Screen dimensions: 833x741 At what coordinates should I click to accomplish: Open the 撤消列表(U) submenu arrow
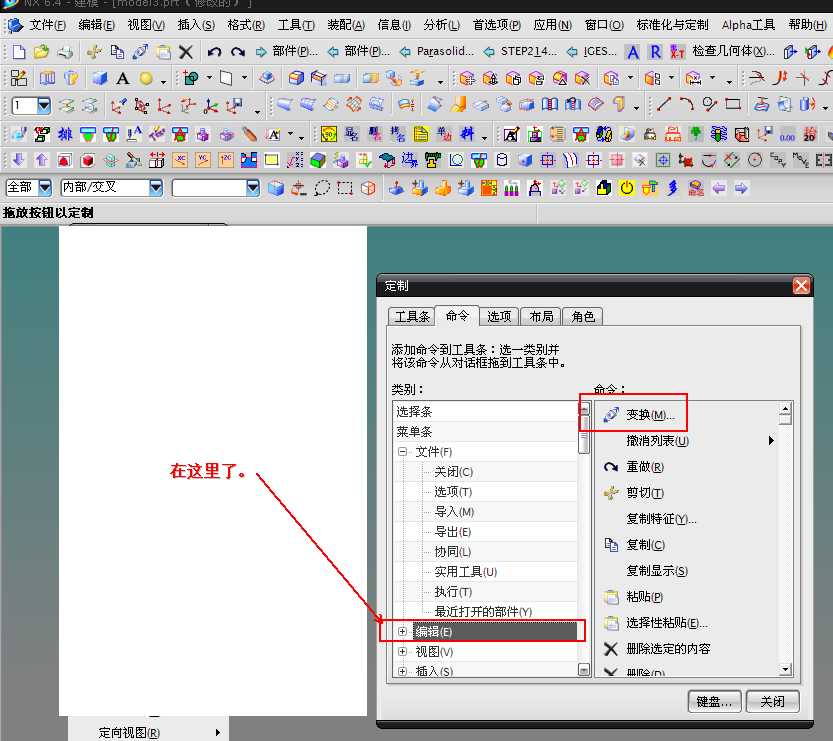coord(771,441)
